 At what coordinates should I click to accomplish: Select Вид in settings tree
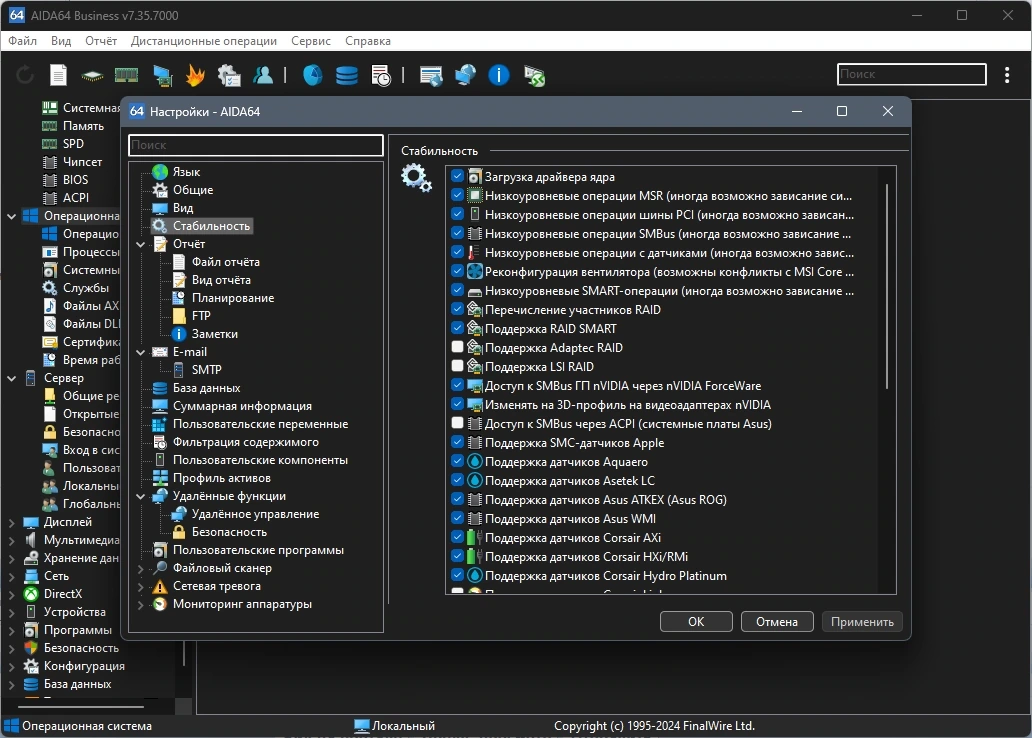183,208
